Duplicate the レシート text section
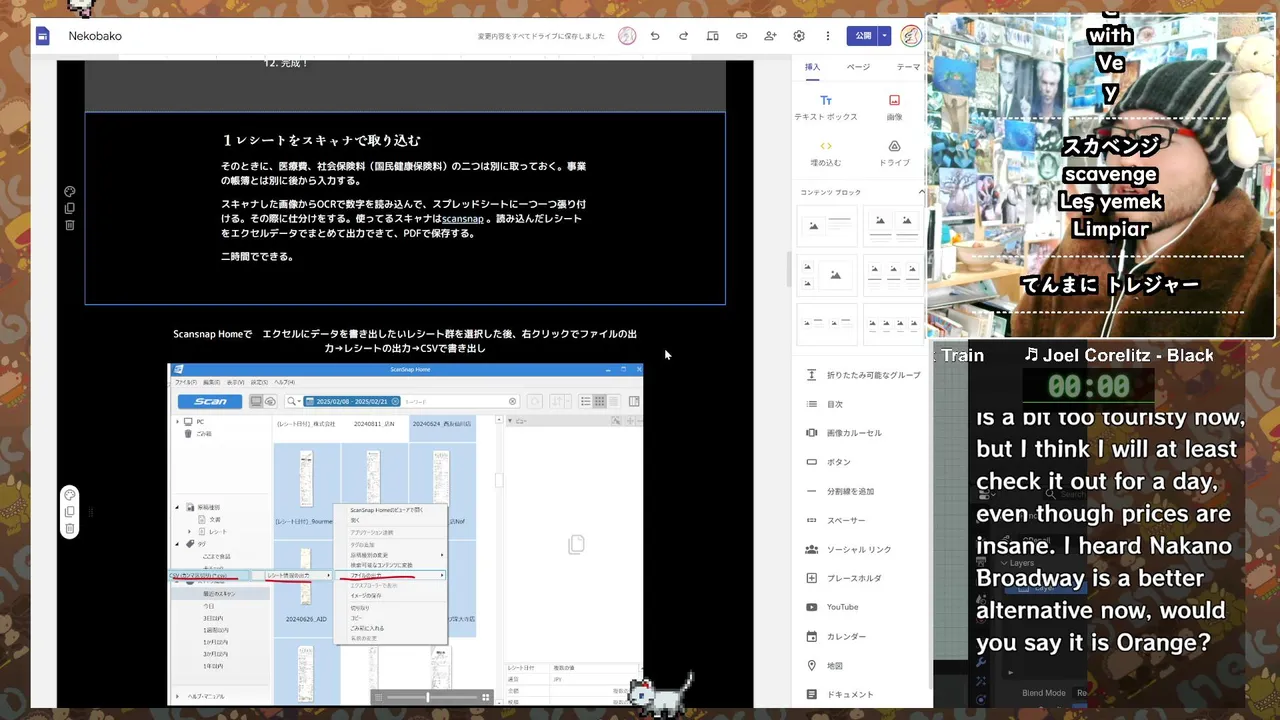The image size is (1280, 720). pyautogui.click(x=70, y=208)
